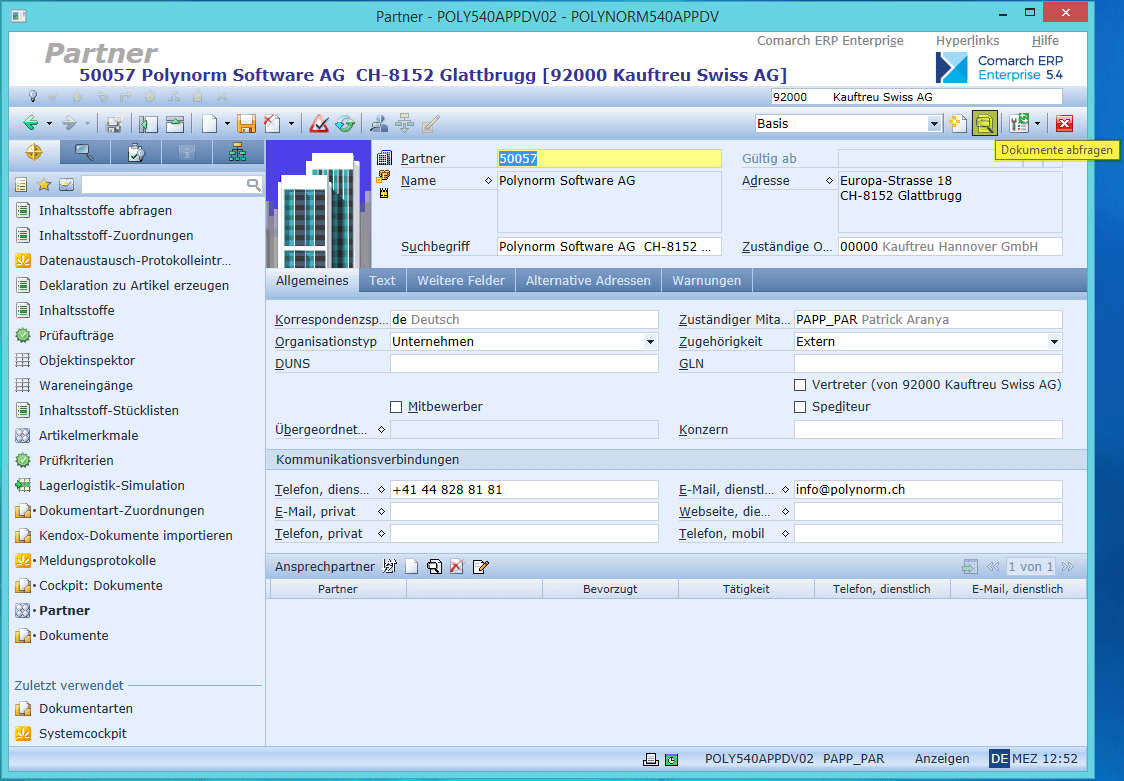Click the Dokumente abfragen highlighted icon

click(x=984, y=123)
